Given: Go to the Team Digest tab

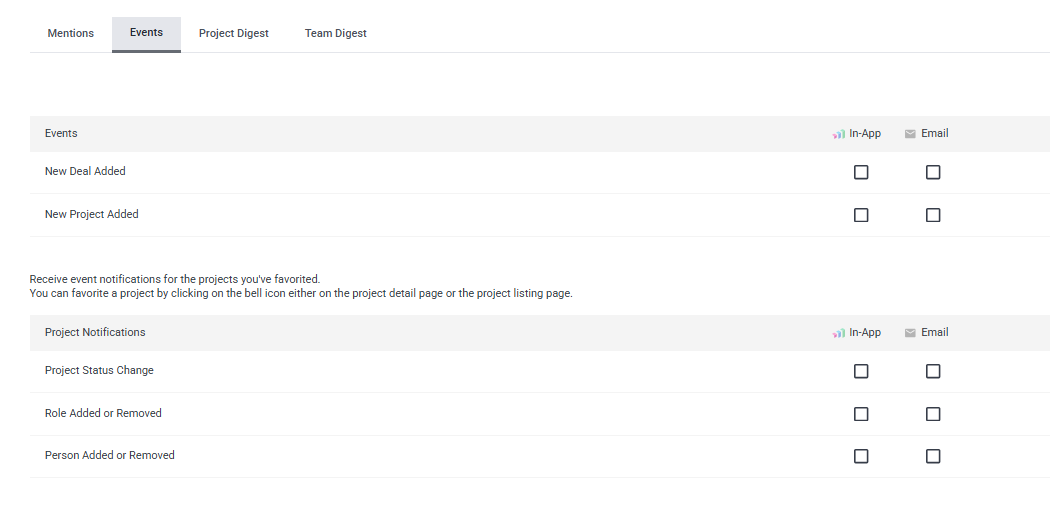Looking at the screenshot, I should click(x=335, y=33).
